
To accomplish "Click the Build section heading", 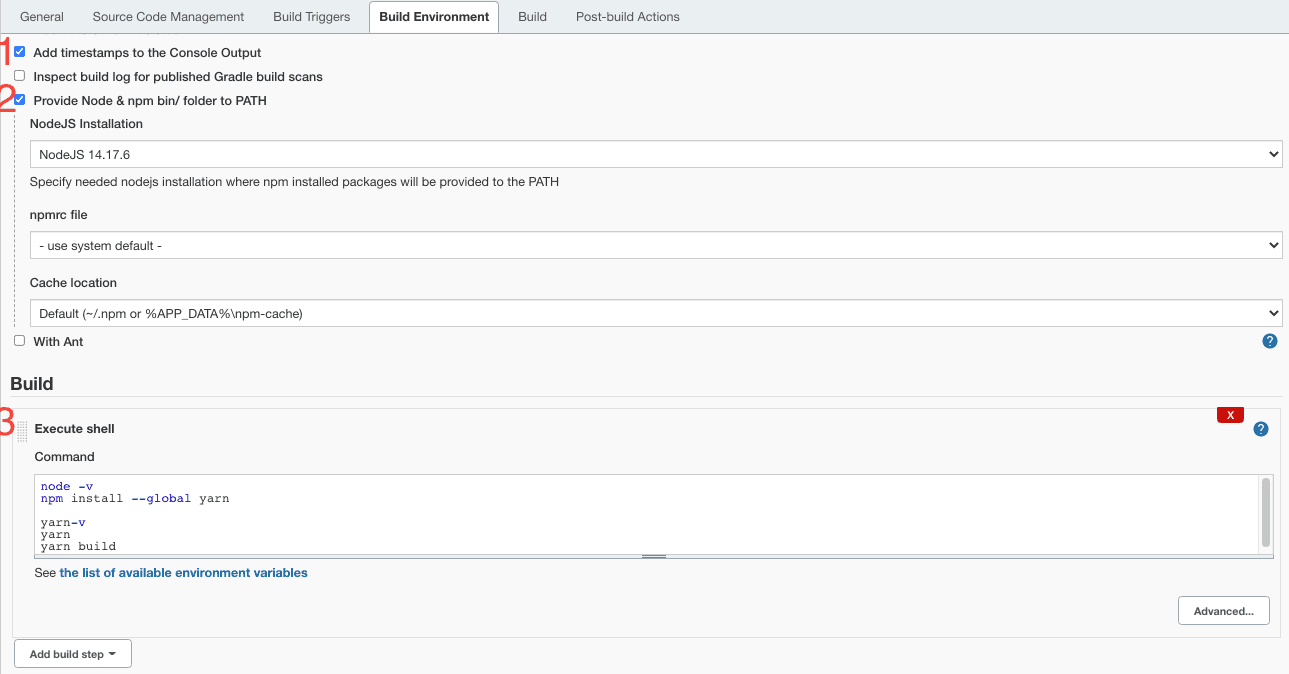I will (32, 384).
